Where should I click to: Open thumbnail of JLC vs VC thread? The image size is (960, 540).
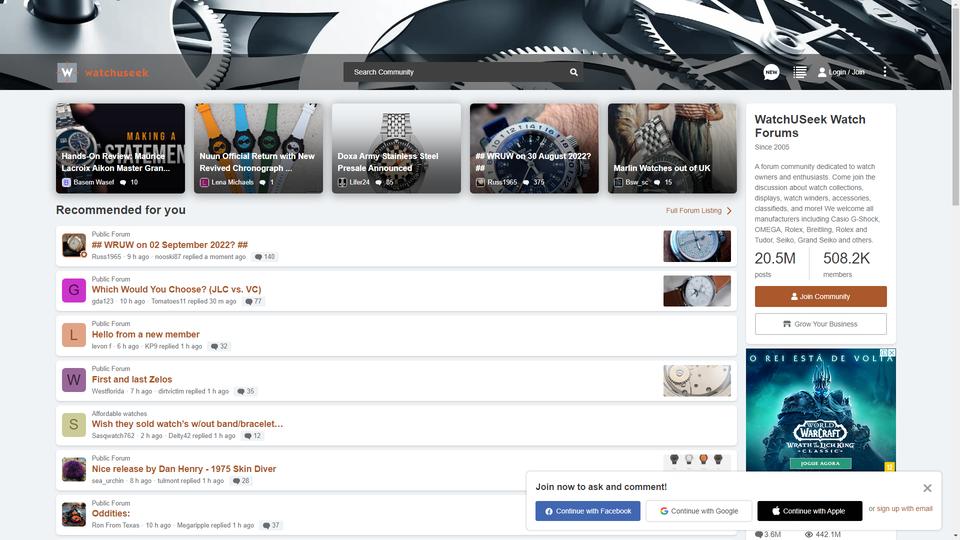[x=697, y=291]
